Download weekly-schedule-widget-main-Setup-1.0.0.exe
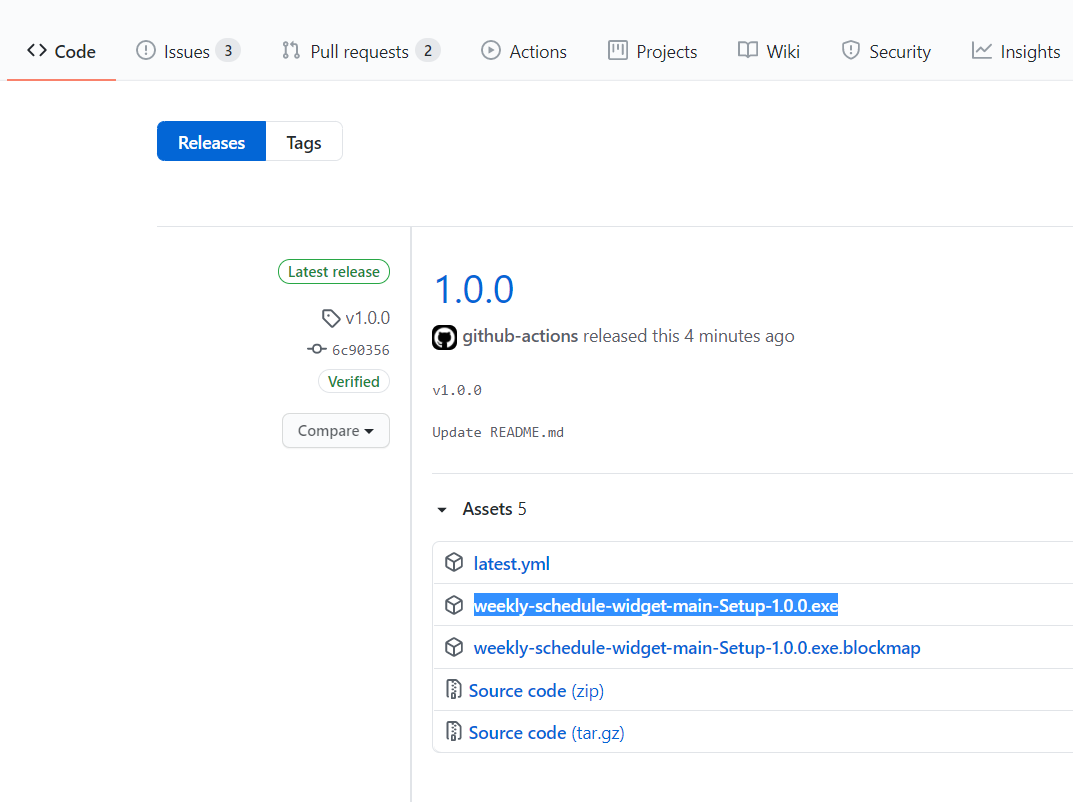 click(656, 605)
